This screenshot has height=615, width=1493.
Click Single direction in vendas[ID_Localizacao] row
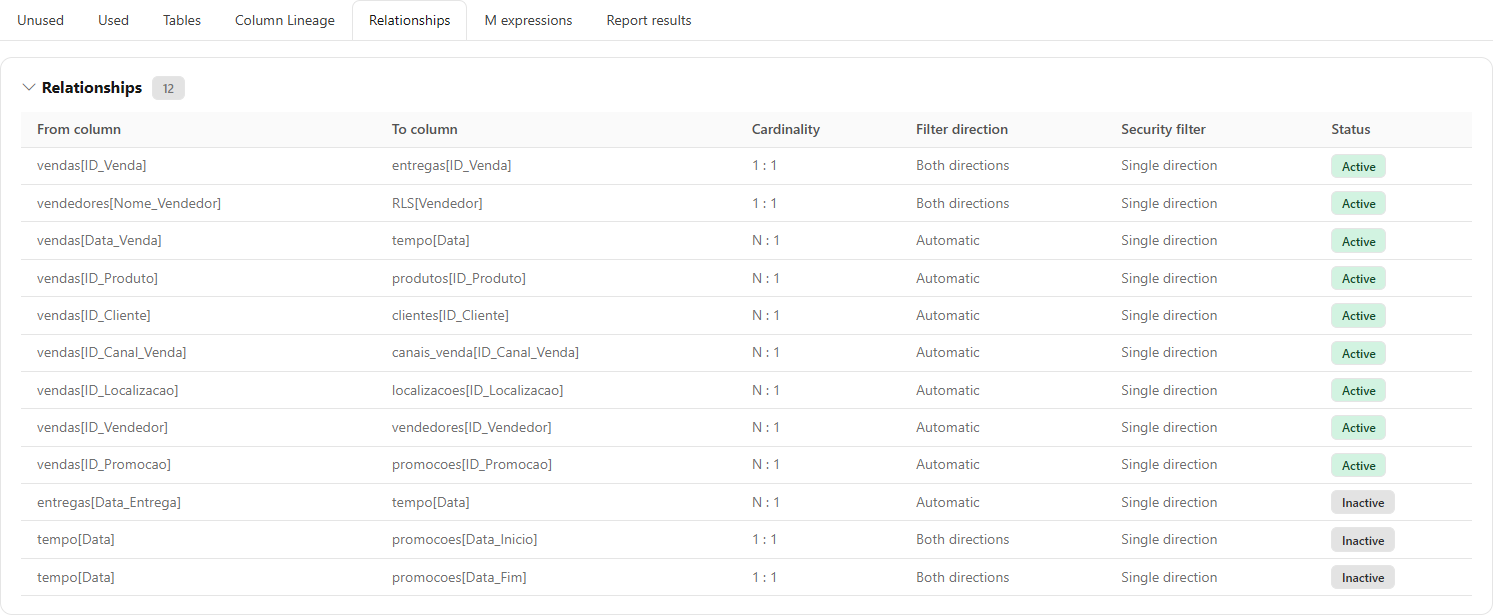1169,390
